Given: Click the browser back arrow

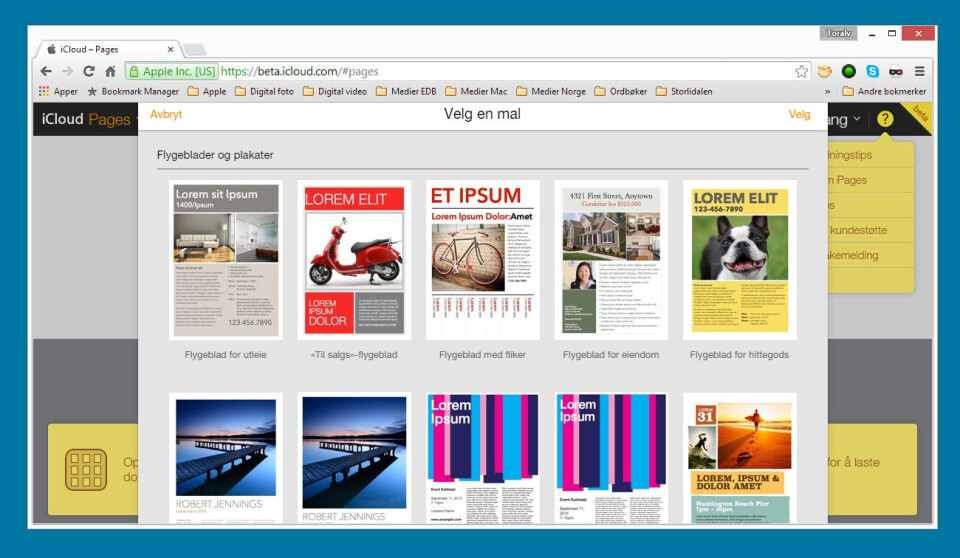Looking at the screenshot, I should coord(46,71).
